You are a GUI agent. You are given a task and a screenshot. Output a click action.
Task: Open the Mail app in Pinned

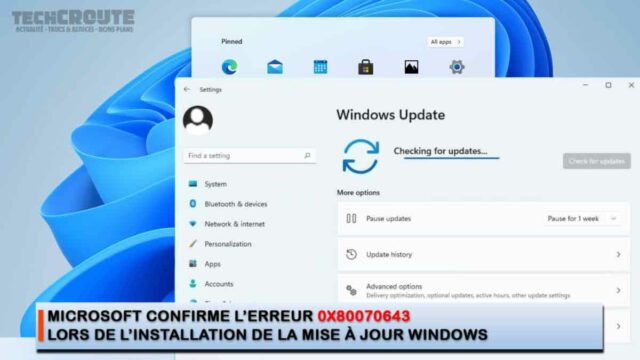(275, 67)
